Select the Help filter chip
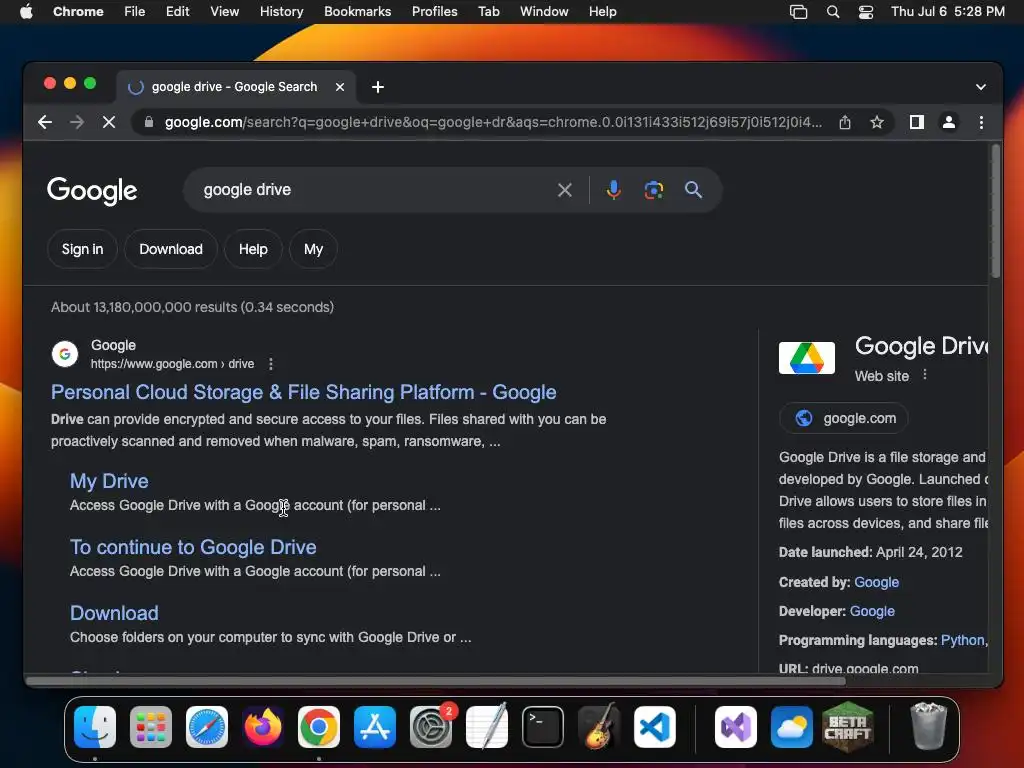This screenshot has width=1024, height=768. (253, 249)
